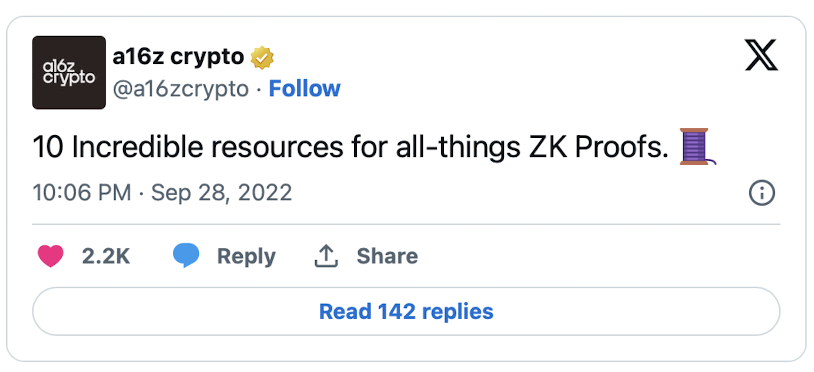Open the @a16zcrypto handle link

tap(181, 89)
